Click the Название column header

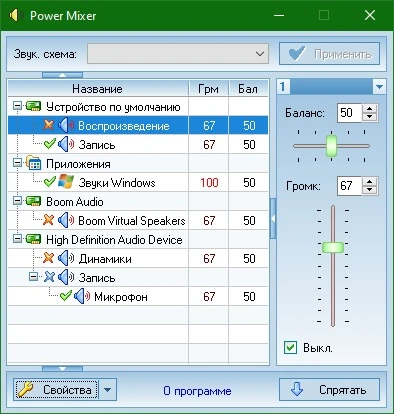[98, 89]
